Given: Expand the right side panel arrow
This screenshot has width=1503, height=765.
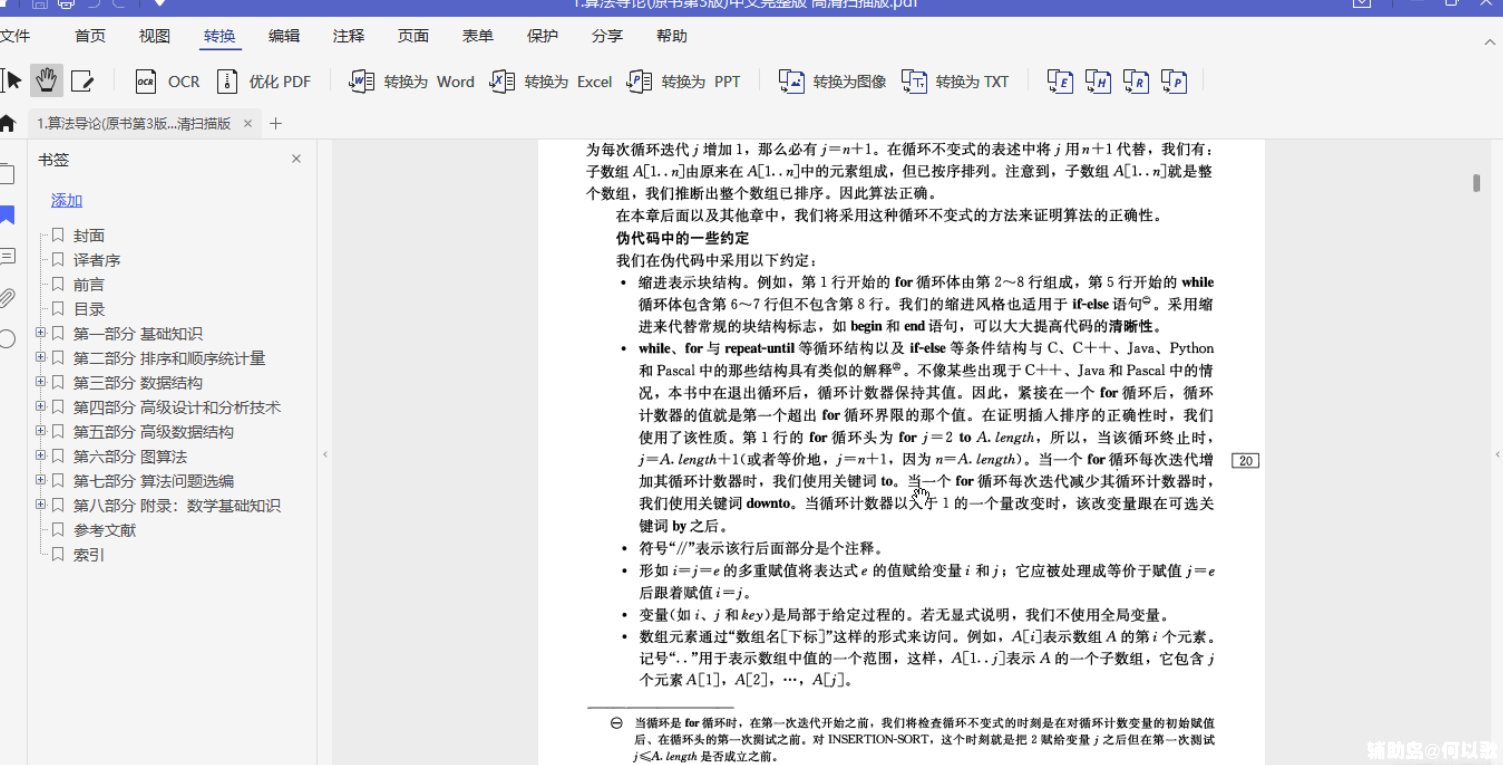Looking at the screenshot, I should 1497,455.
